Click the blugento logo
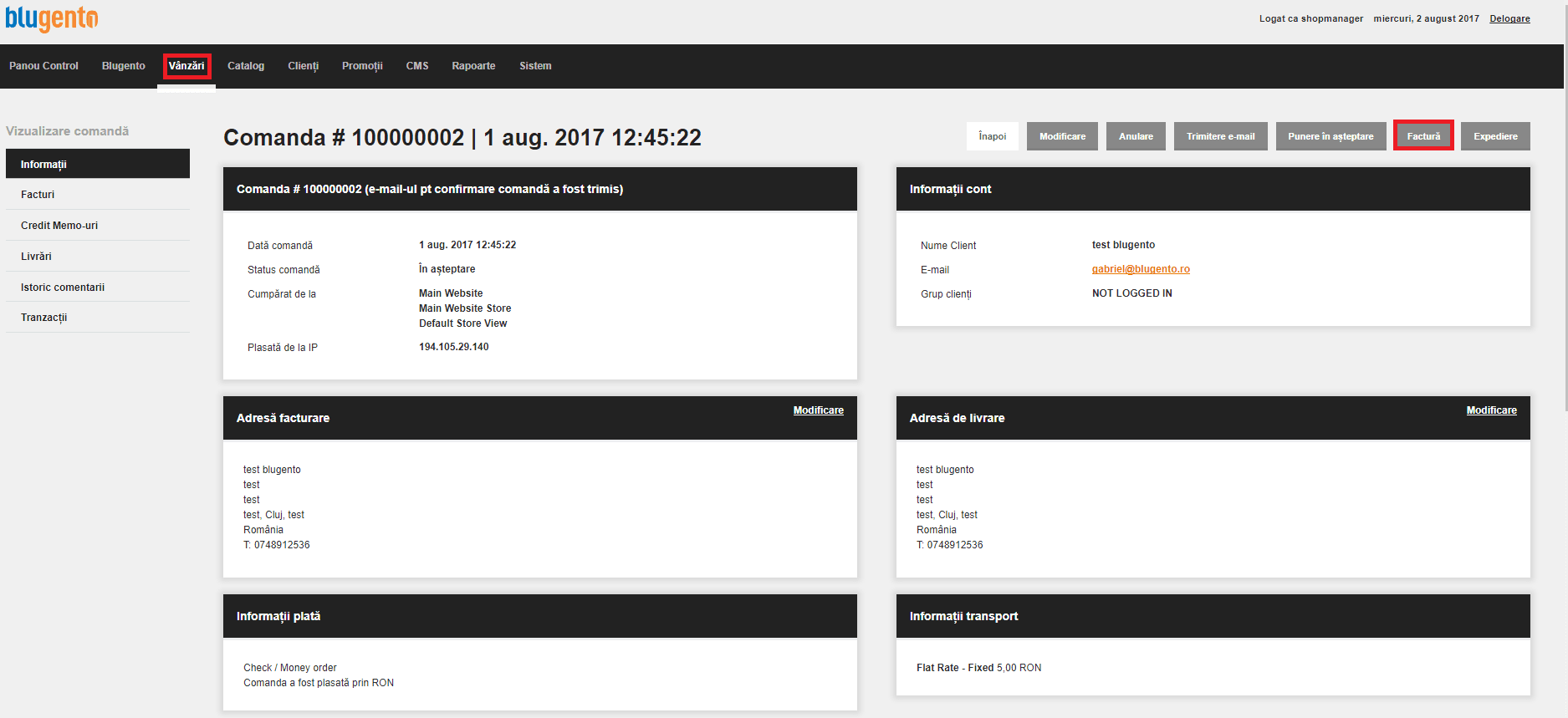Image resolution: width=1568 pixels, height=718 pixels. point(52,18)
